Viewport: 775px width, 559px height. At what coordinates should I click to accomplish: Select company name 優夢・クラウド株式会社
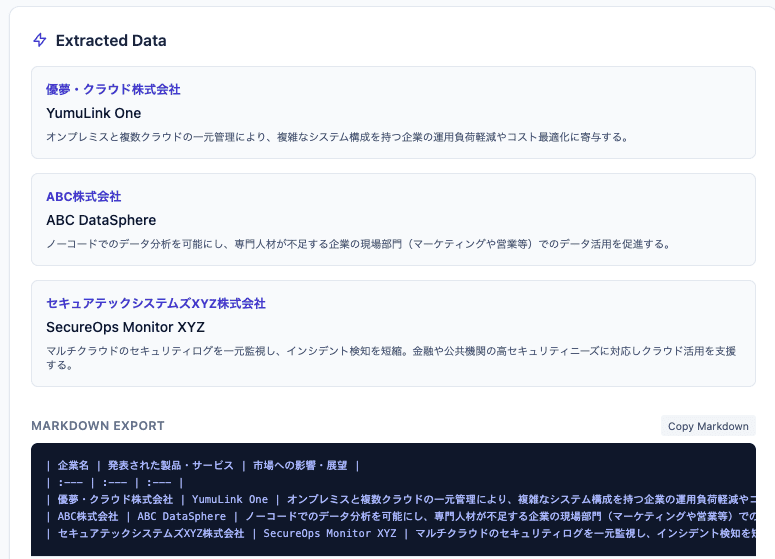tap(113, 89)
